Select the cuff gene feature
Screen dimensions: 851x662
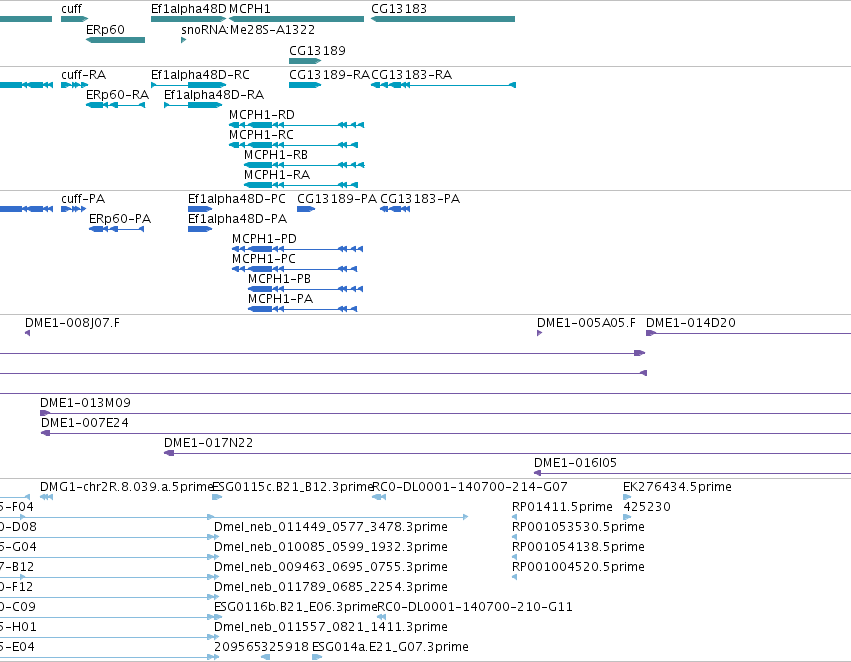(74, 19)
